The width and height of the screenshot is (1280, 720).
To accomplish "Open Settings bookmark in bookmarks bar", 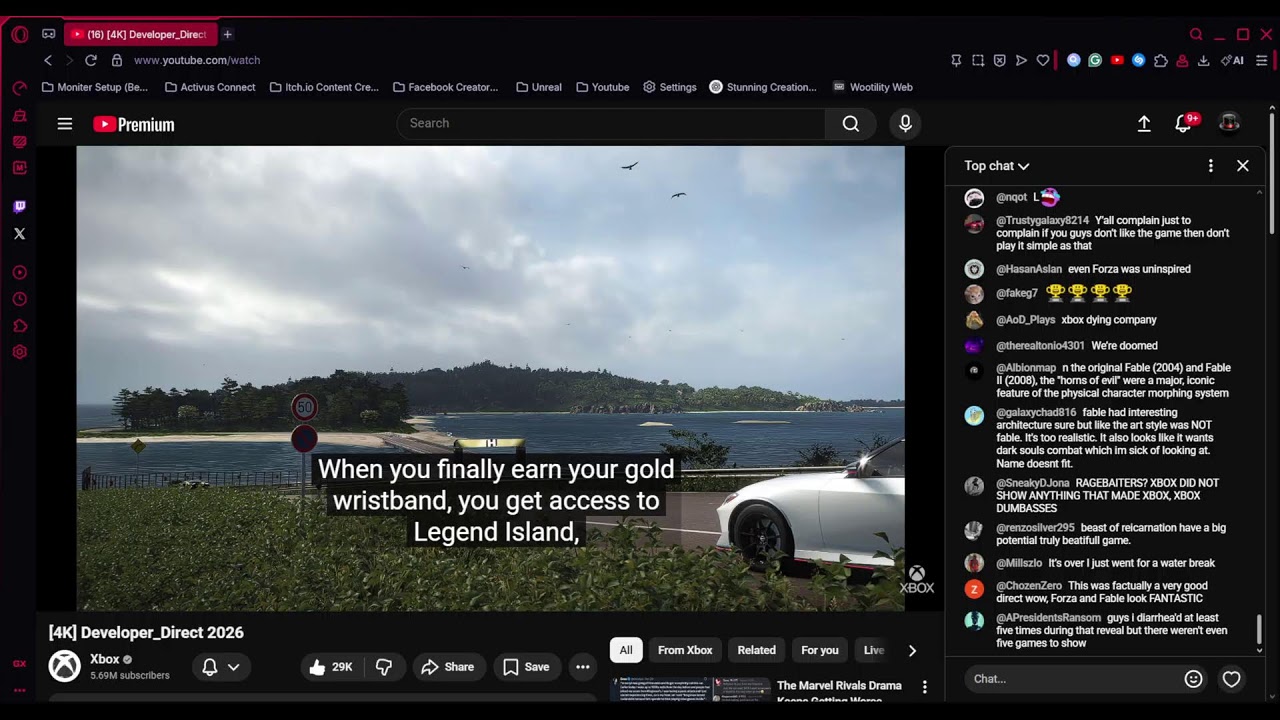I will 670,87.
